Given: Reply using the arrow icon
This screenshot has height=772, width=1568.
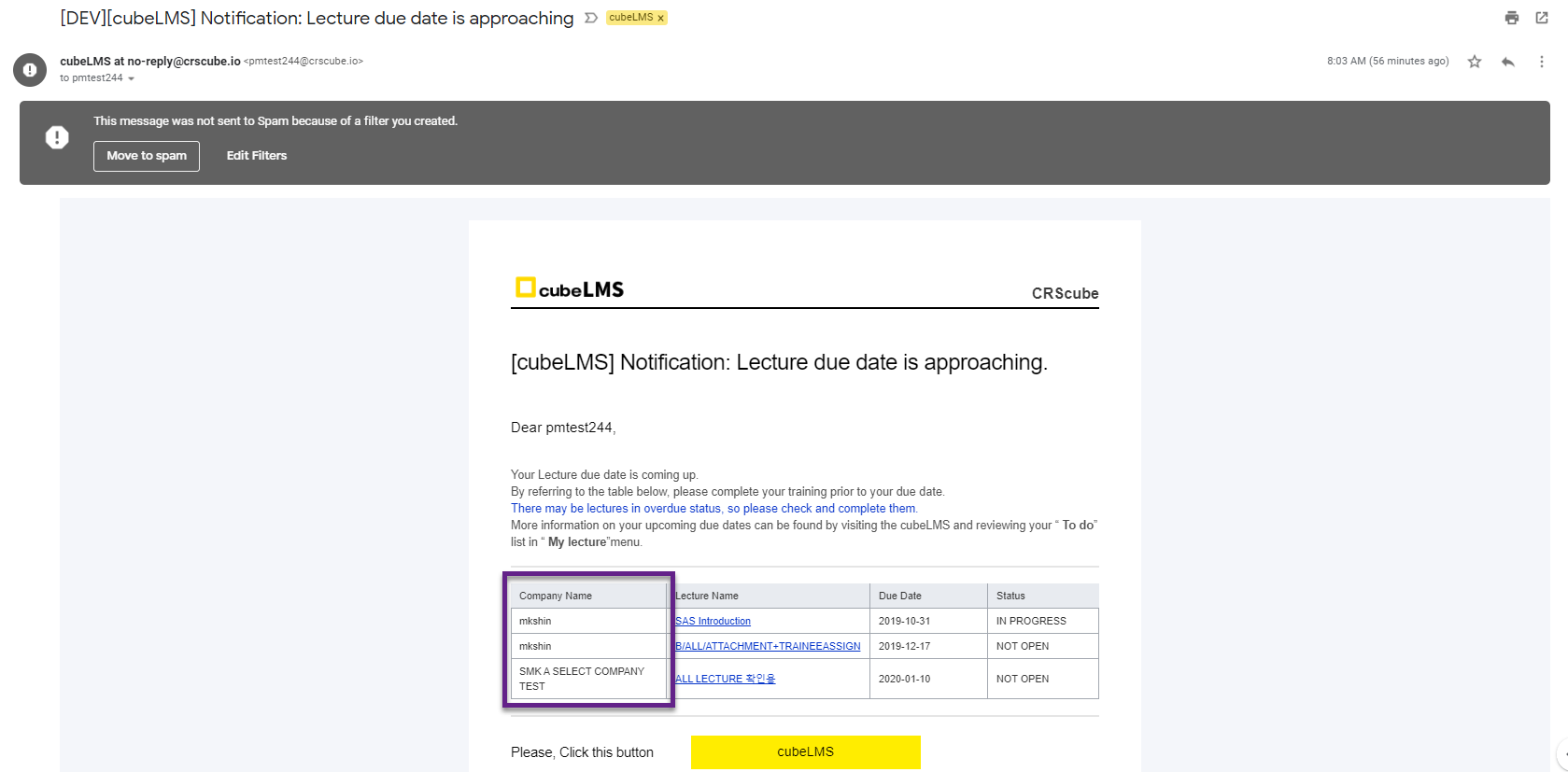Looking at the screenshot, I should point(1508,62).
